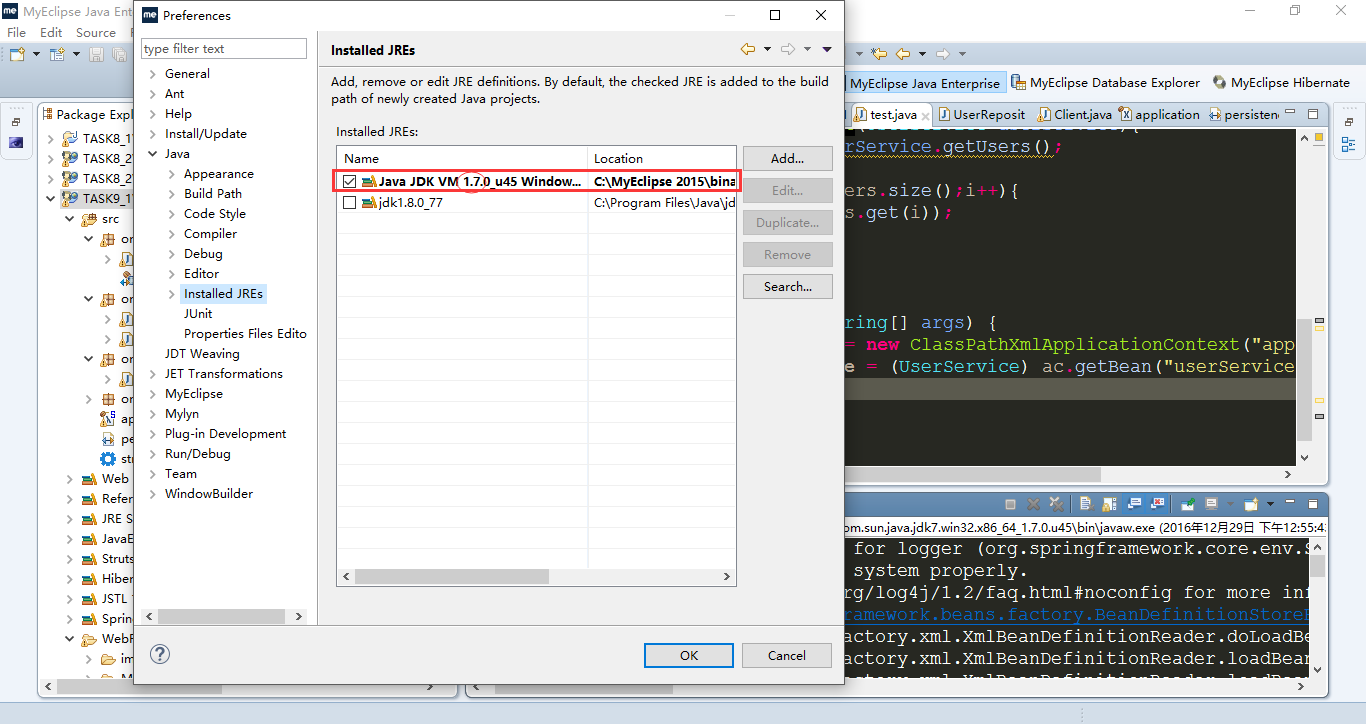Toggle show console on standard out
The image size is (1366, 724).
point(1134,504)
